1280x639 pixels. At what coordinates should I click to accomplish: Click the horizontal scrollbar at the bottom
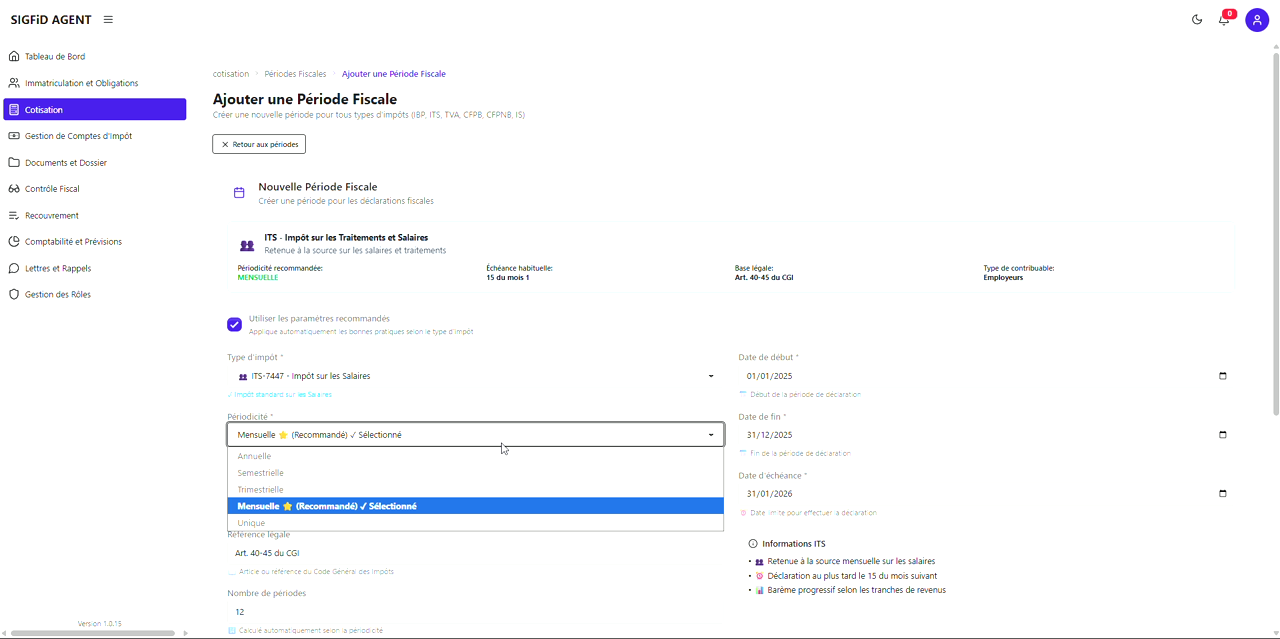tap(95, 633)
